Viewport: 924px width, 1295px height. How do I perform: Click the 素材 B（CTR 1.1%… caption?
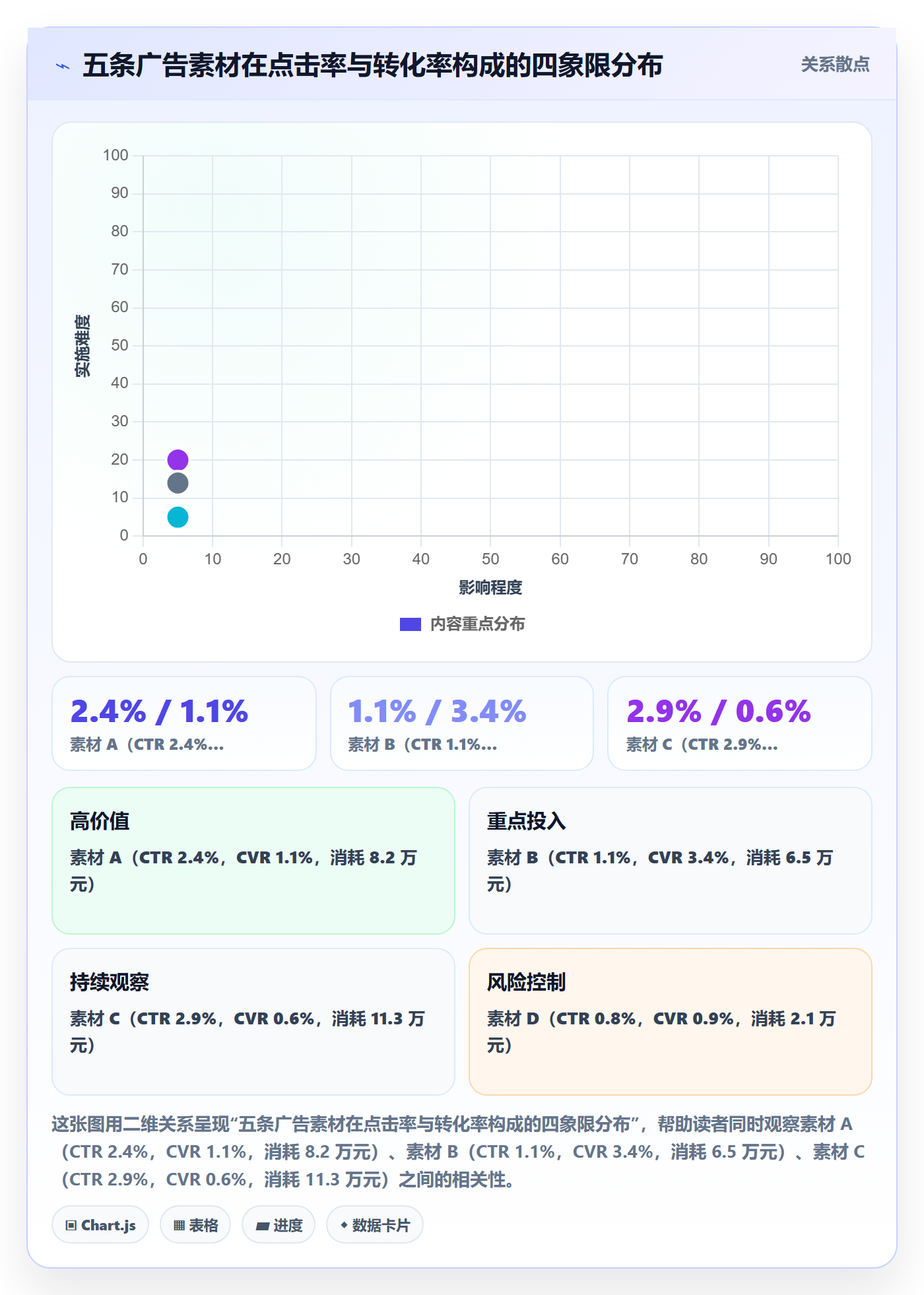point(422,745)
